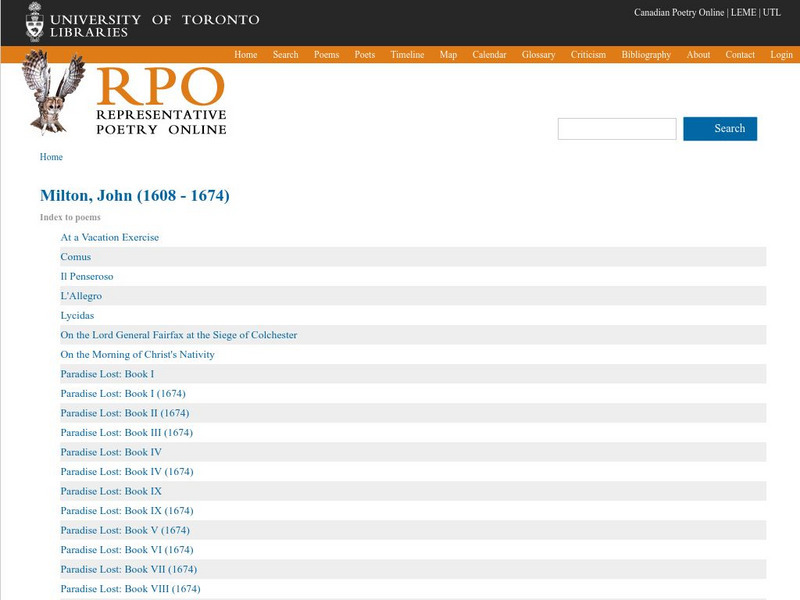Open Paradise Lost: Book II (1674)
The height and width of the screenshot is (600, 800).
click(124, 413)
